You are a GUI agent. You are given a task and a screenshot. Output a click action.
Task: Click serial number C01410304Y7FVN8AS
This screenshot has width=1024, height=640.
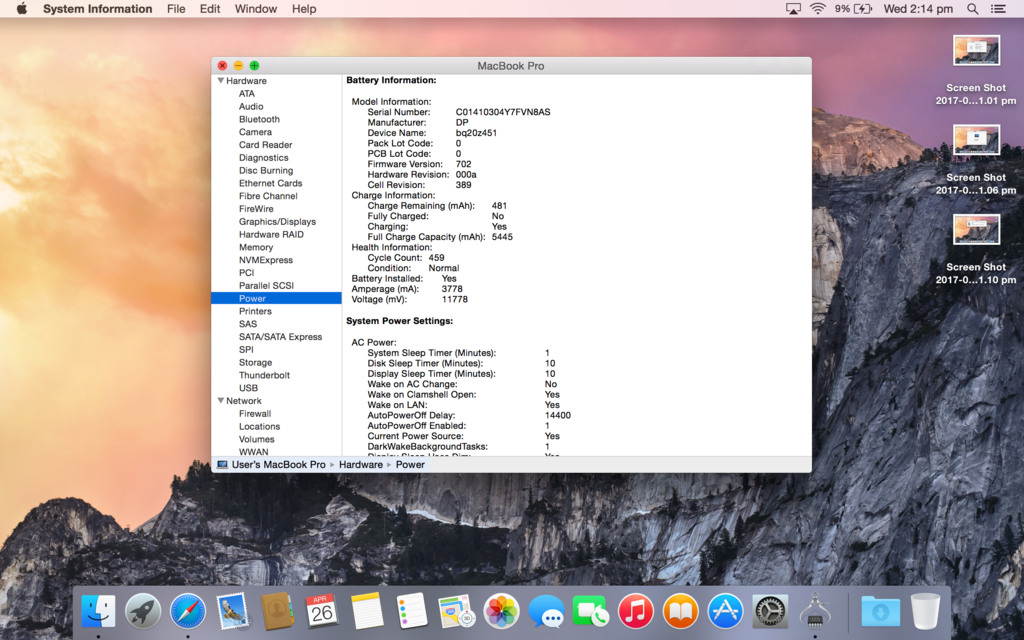pos(503,112)
